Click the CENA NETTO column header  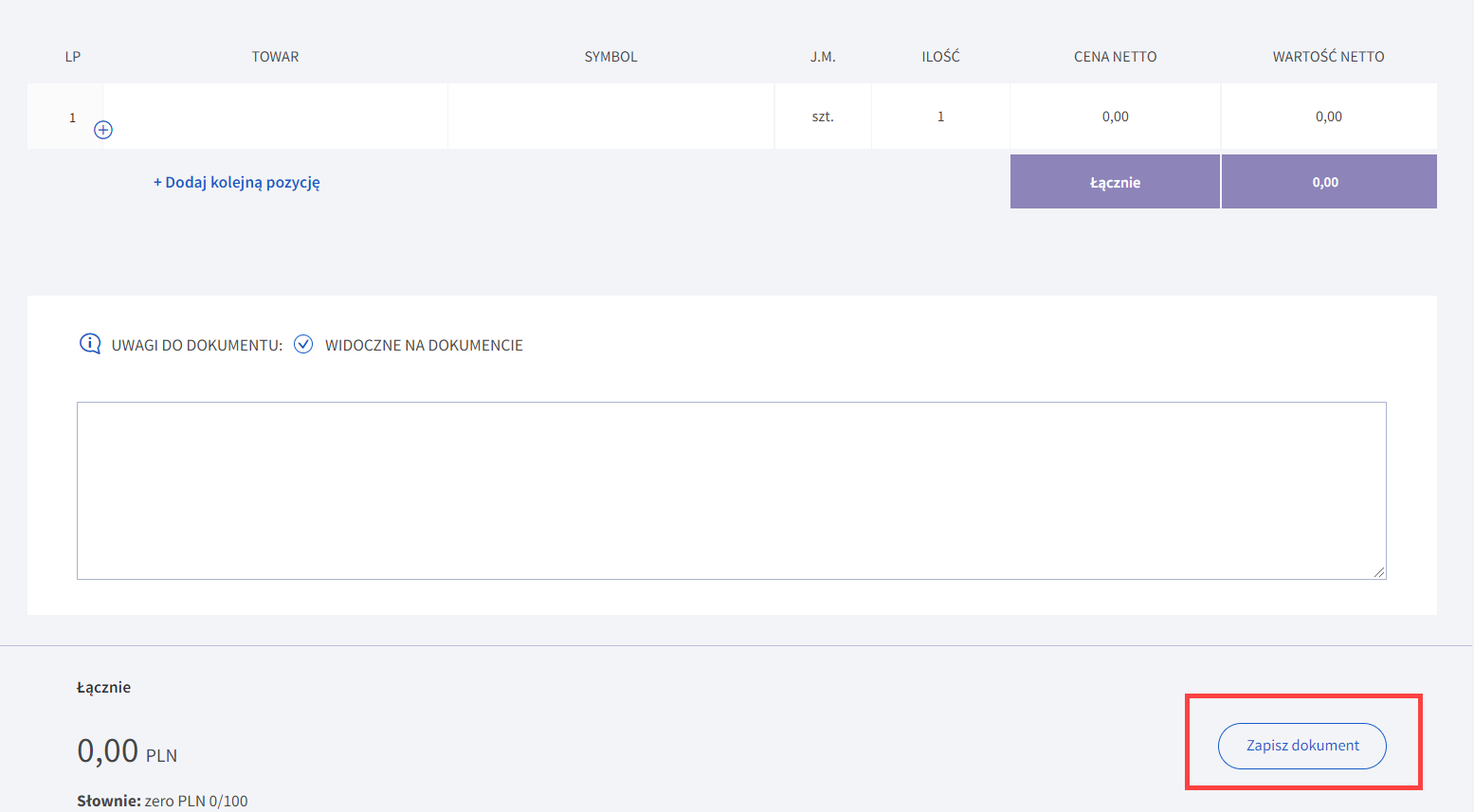coord(1115,57)
